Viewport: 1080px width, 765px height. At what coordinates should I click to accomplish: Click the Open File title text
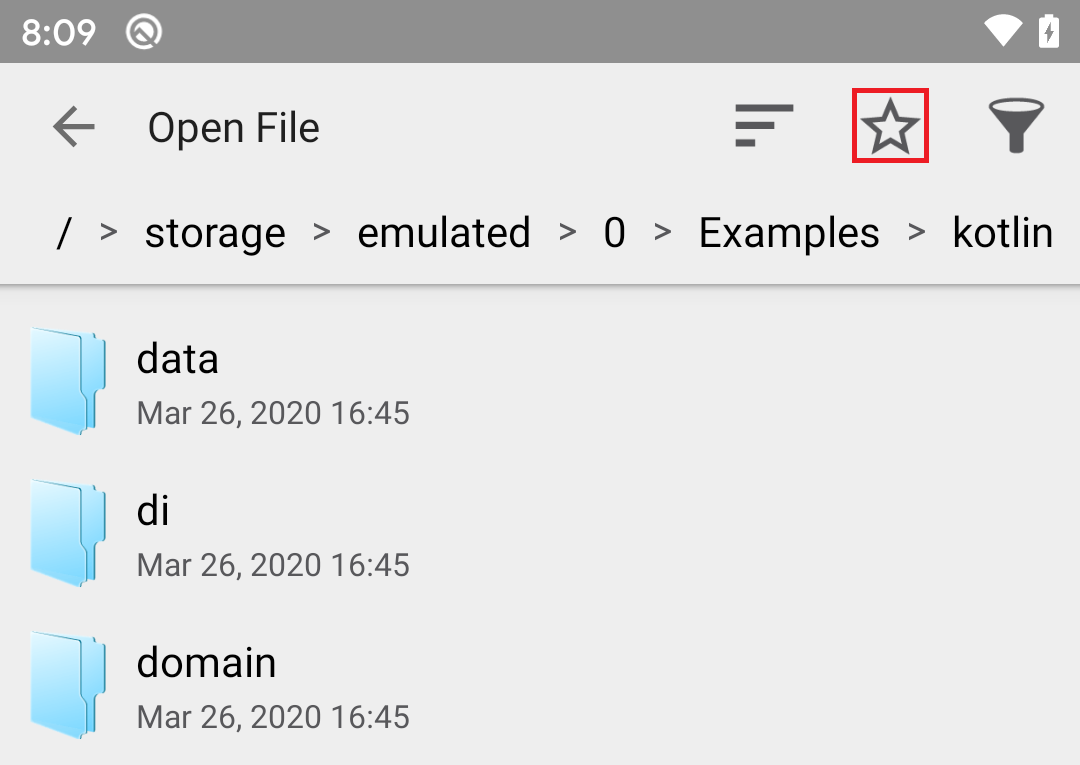[x=234, y=128]
